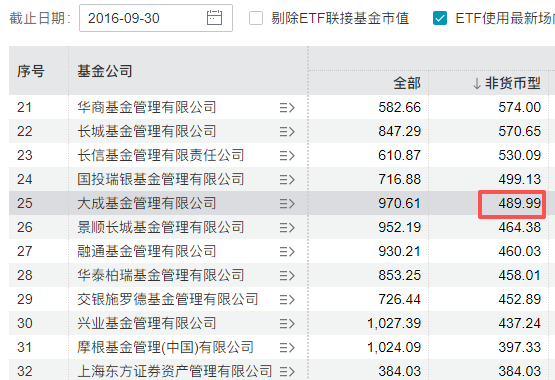Open 长信基金管理有限责任公司 company name
The width and height of the screenshot is (555, 380).
coord(161,155)
